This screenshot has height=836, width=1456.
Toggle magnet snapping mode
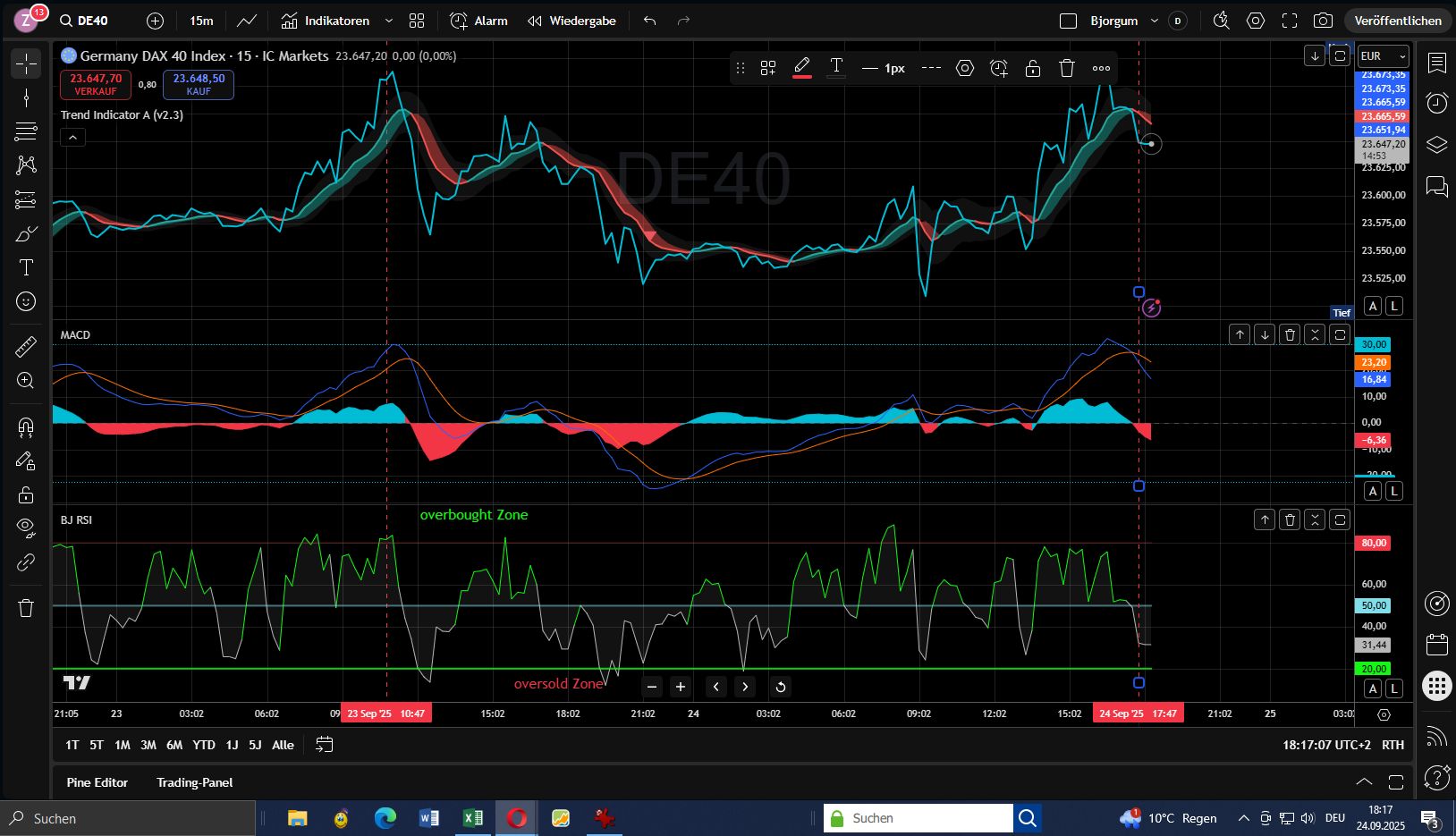pyautogui.click(x=25, y=426)
